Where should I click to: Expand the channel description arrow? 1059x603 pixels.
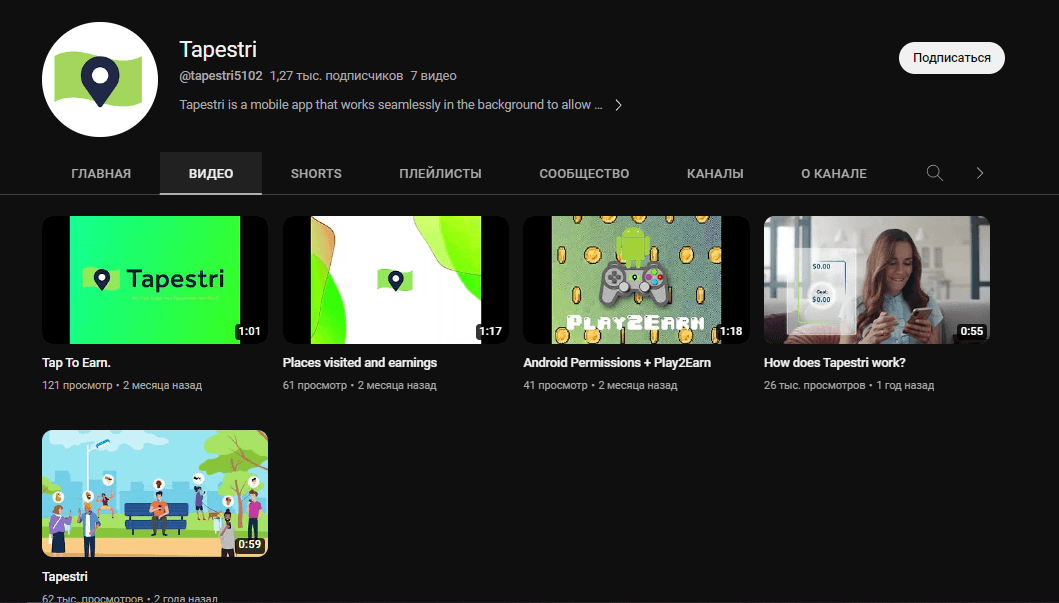618,105
